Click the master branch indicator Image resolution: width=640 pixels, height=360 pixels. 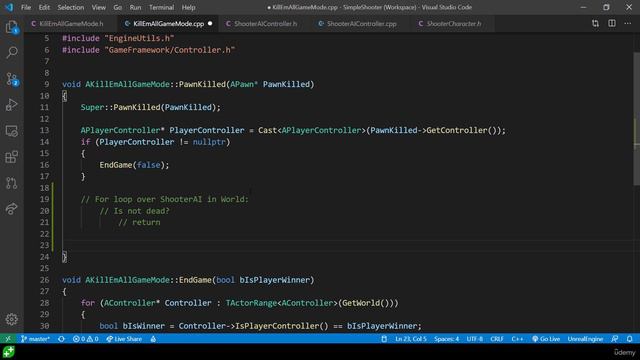pos(35,339)
